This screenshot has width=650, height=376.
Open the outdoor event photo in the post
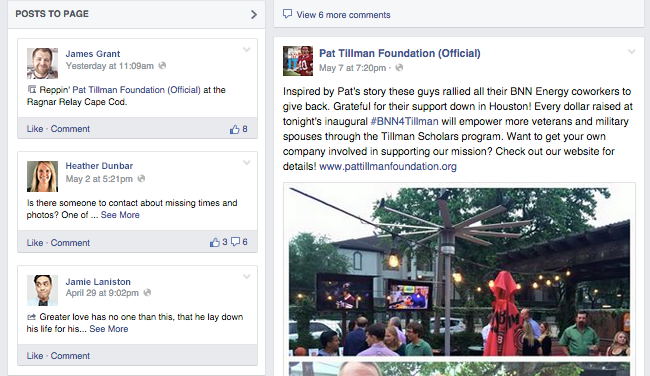[x=459, y=272]
